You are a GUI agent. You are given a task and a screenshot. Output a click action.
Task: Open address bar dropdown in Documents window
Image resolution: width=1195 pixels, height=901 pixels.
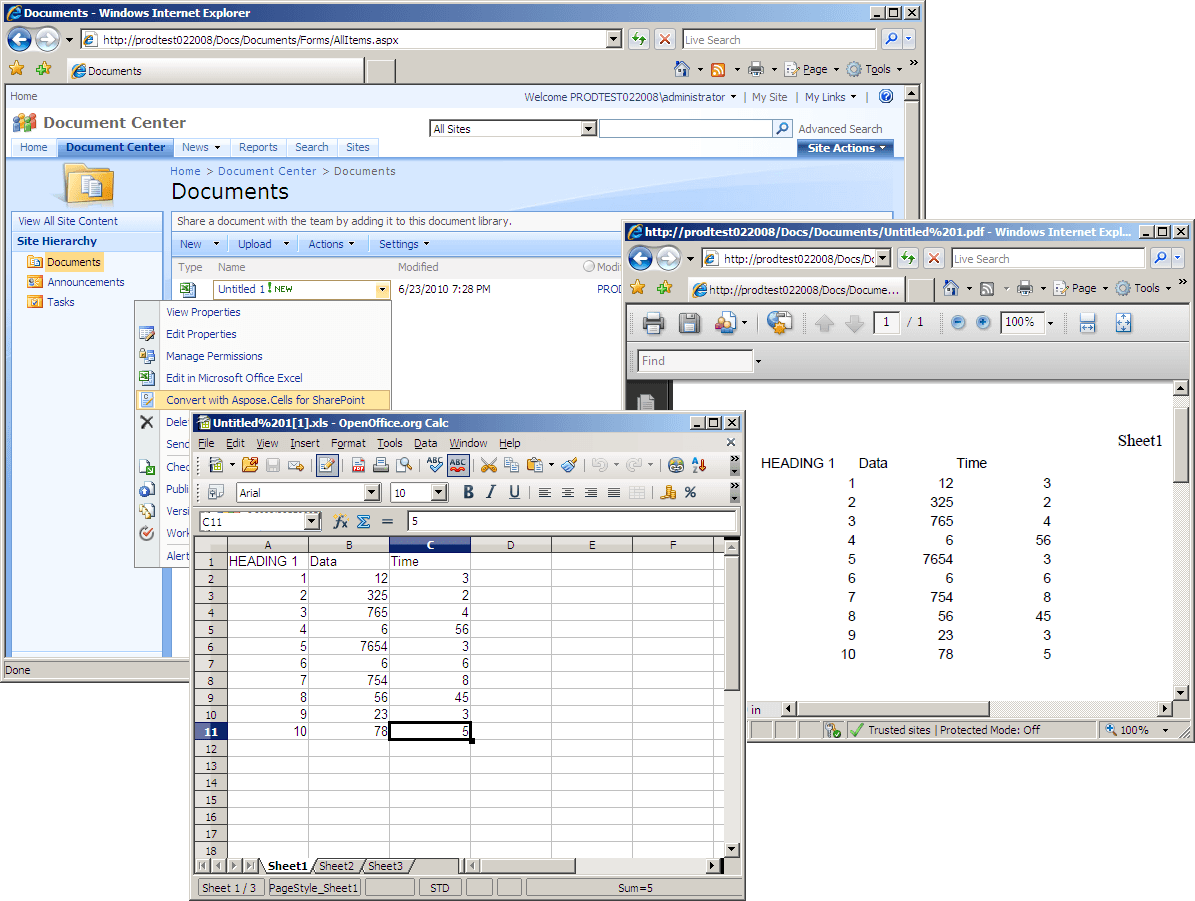(x=614, y=40)
